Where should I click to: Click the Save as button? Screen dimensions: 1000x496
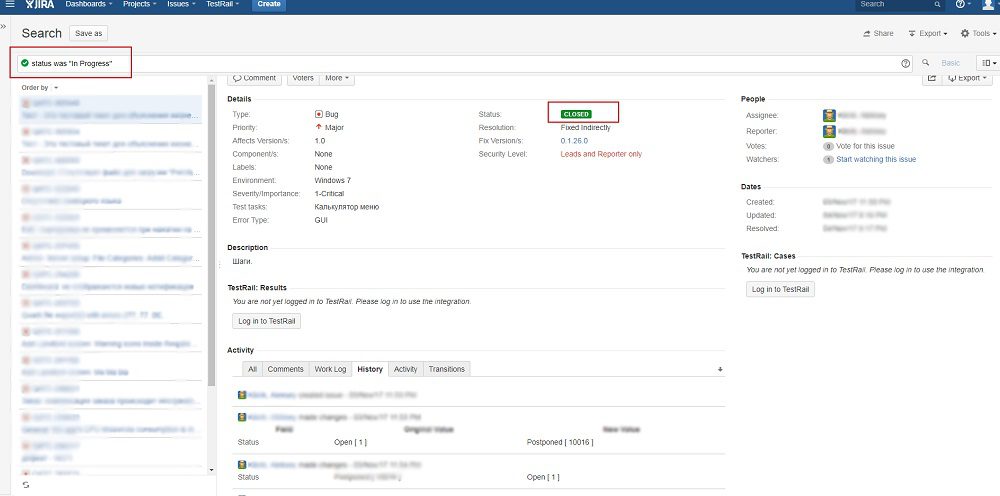pos(89,33)
